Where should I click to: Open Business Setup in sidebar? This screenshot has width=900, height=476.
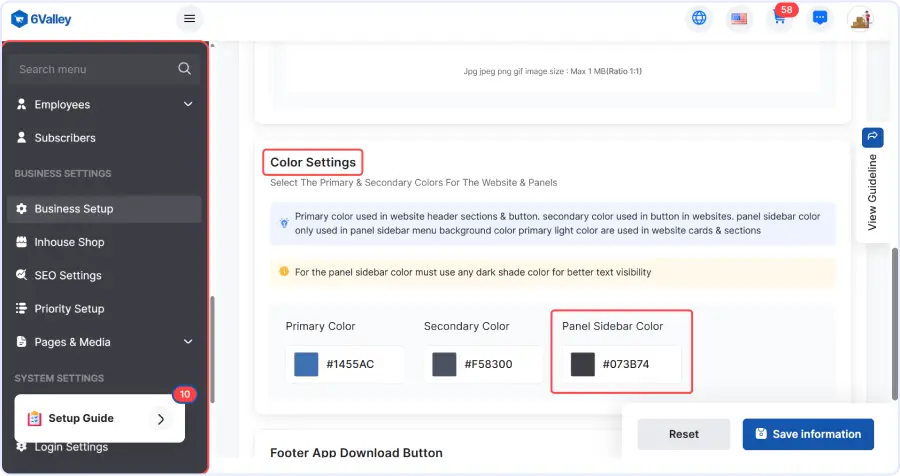click(x=74, y=209)
